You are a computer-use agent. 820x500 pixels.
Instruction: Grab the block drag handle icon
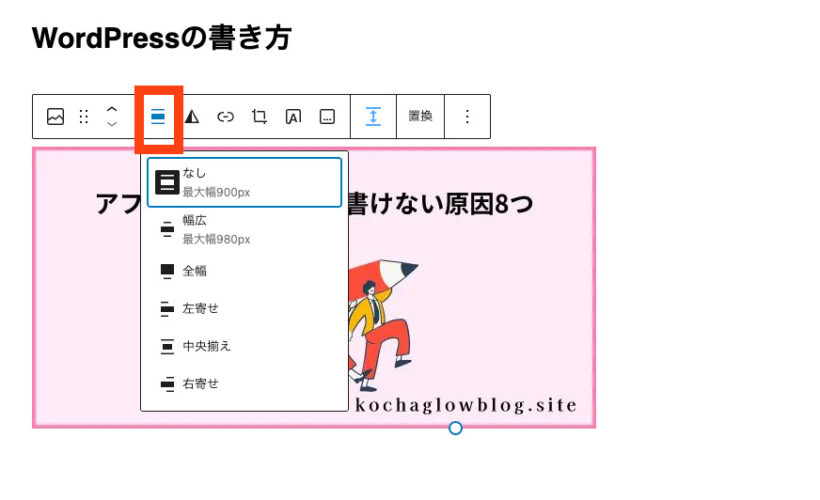pos(84,117)
